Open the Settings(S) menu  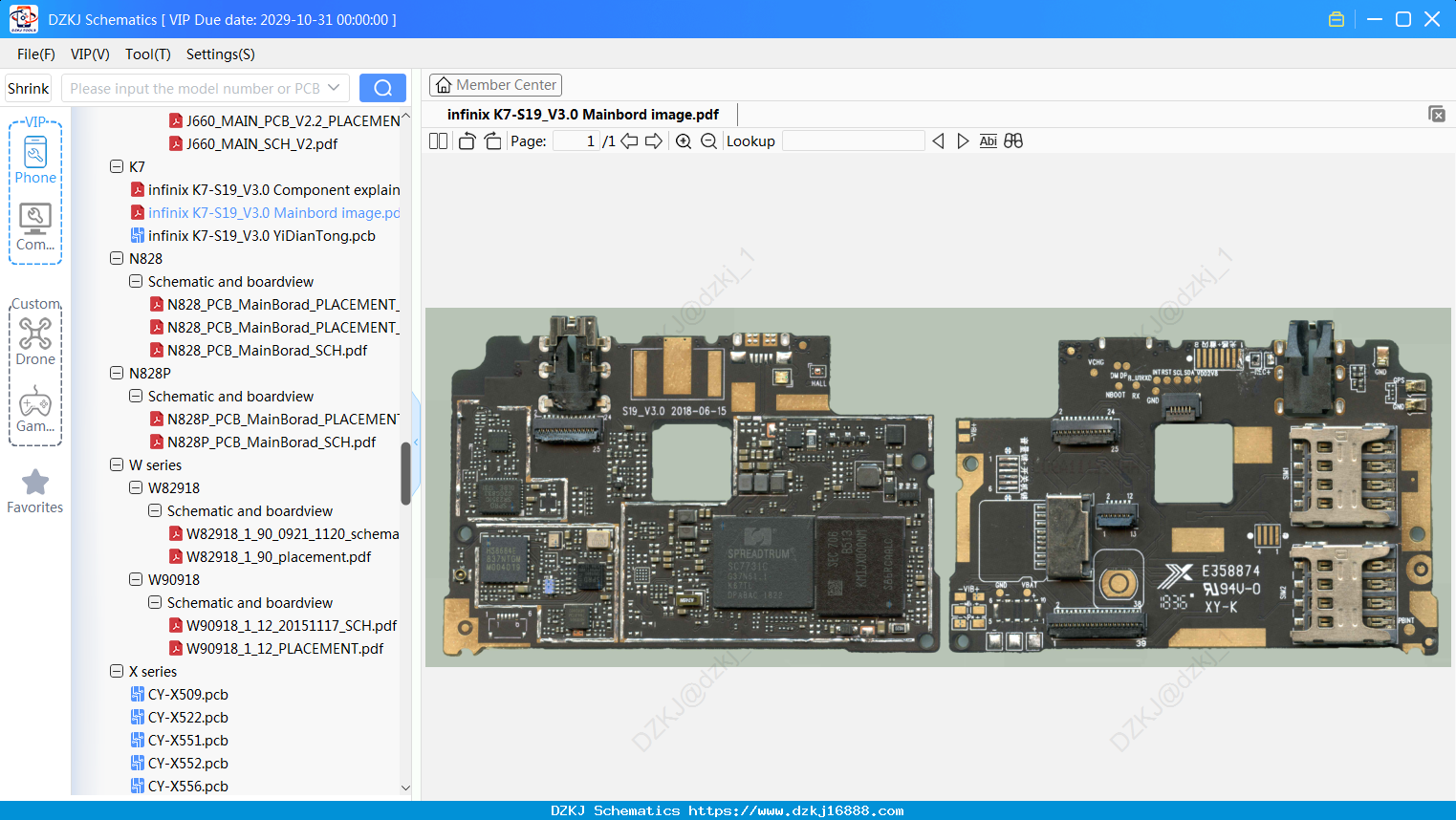[221, 54]
